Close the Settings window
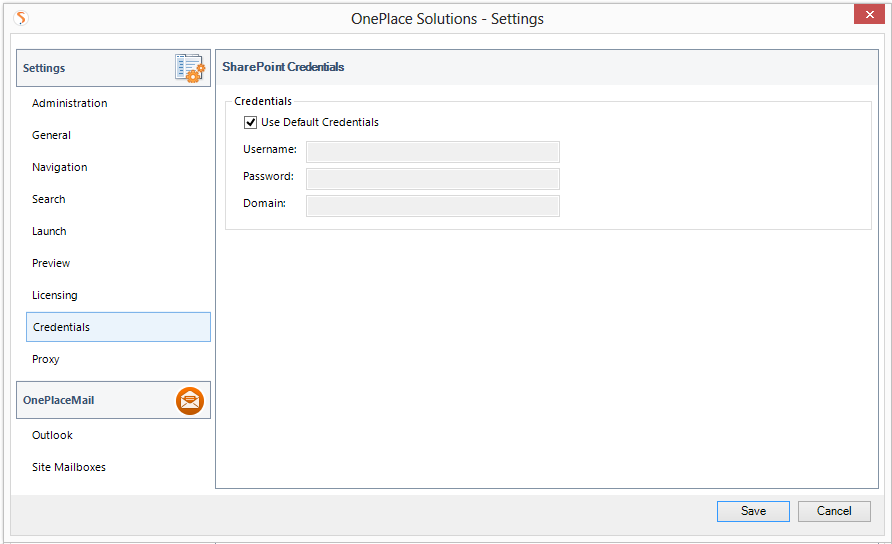Screen dimensions: 892x544 coord(867,16)
